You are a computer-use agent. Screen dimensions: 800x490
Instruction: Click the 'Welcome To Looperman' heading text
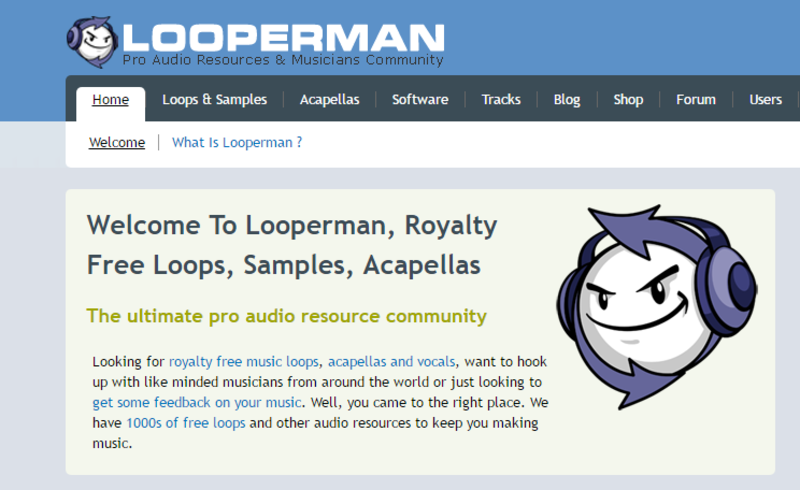[x=292, y=245]
